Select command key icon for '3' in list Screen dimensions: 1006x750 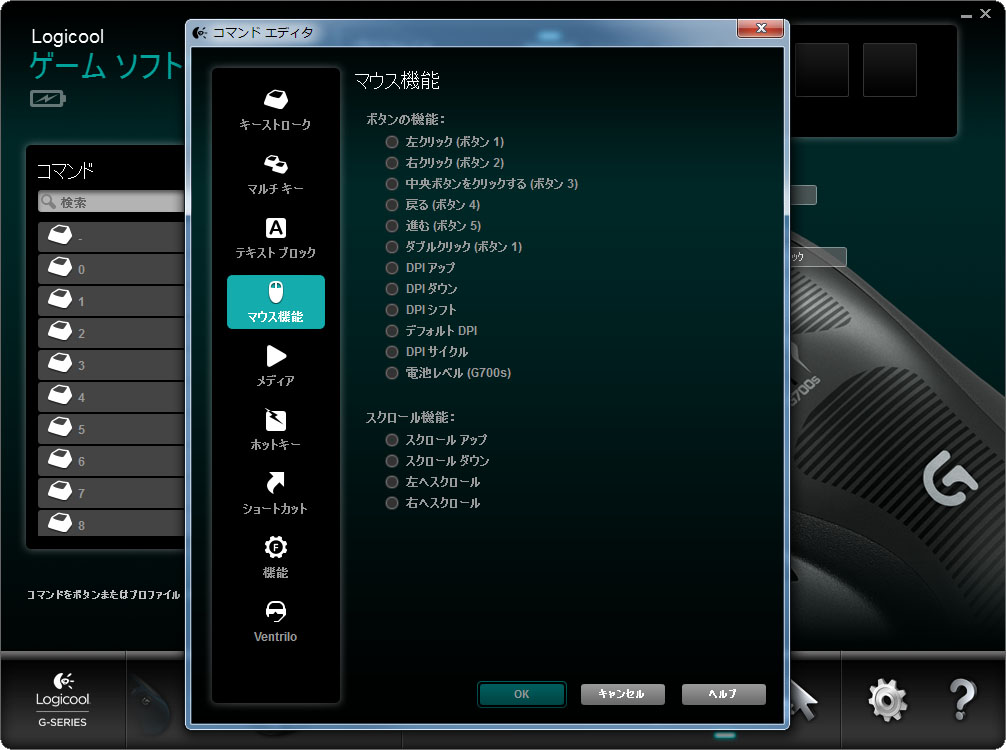[x=60, y=362]
